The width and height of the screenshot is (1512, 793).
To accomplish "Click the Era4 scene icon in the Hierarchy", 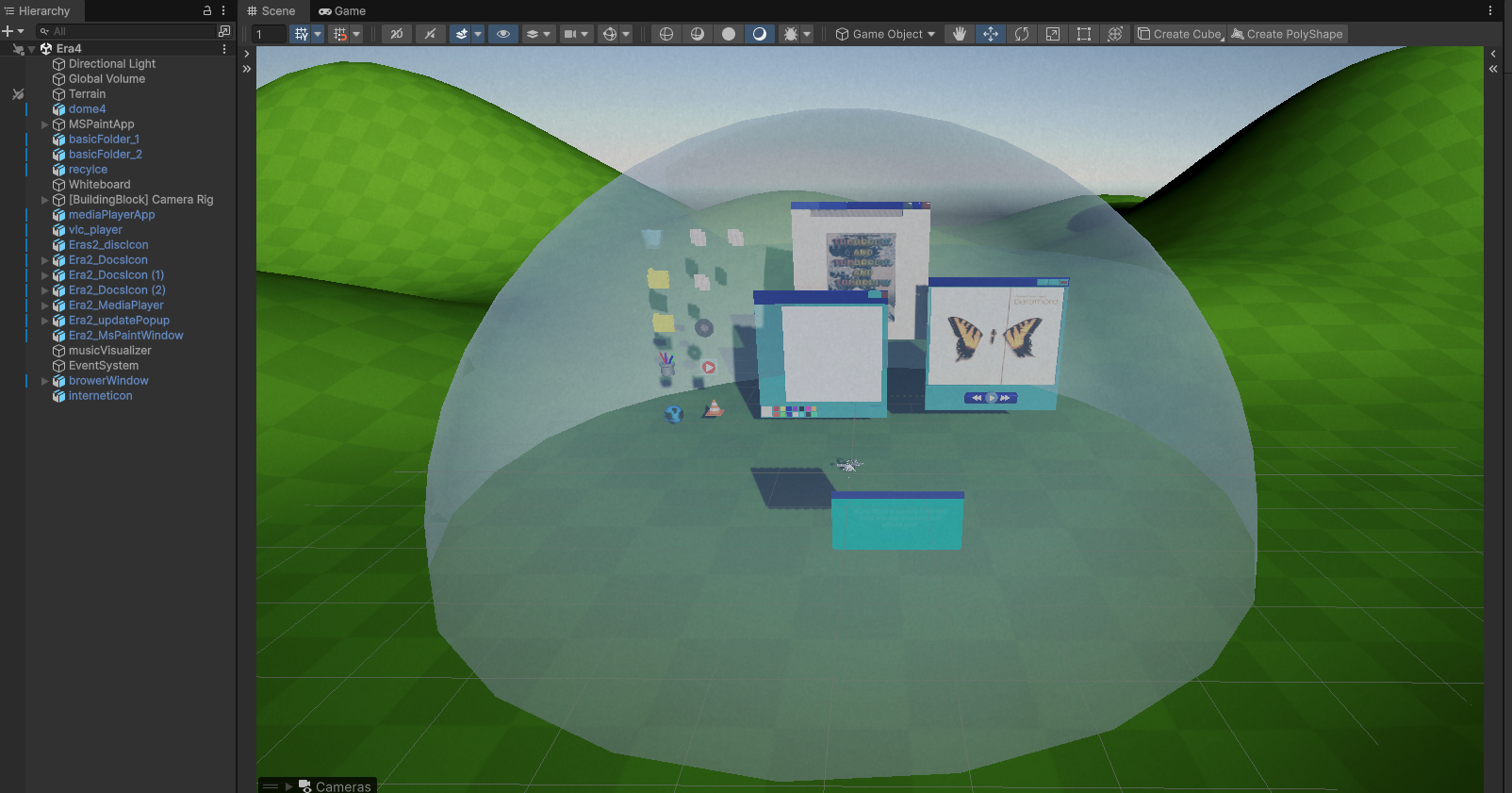I will point(46,48).
